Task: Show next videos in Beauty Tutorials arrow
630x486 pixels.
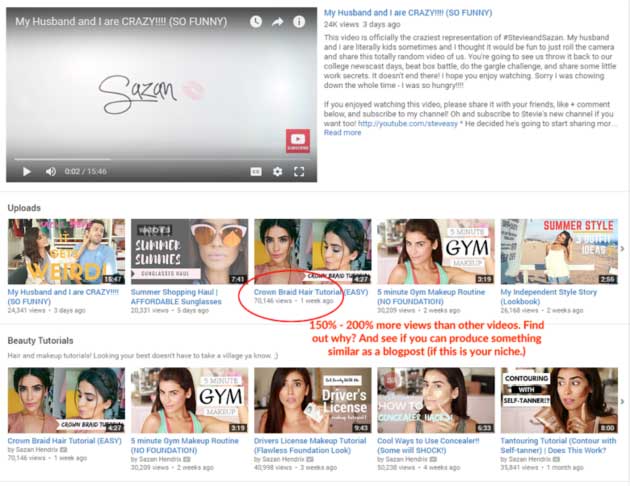Action: pyautogui.click(x=622, y=401)
